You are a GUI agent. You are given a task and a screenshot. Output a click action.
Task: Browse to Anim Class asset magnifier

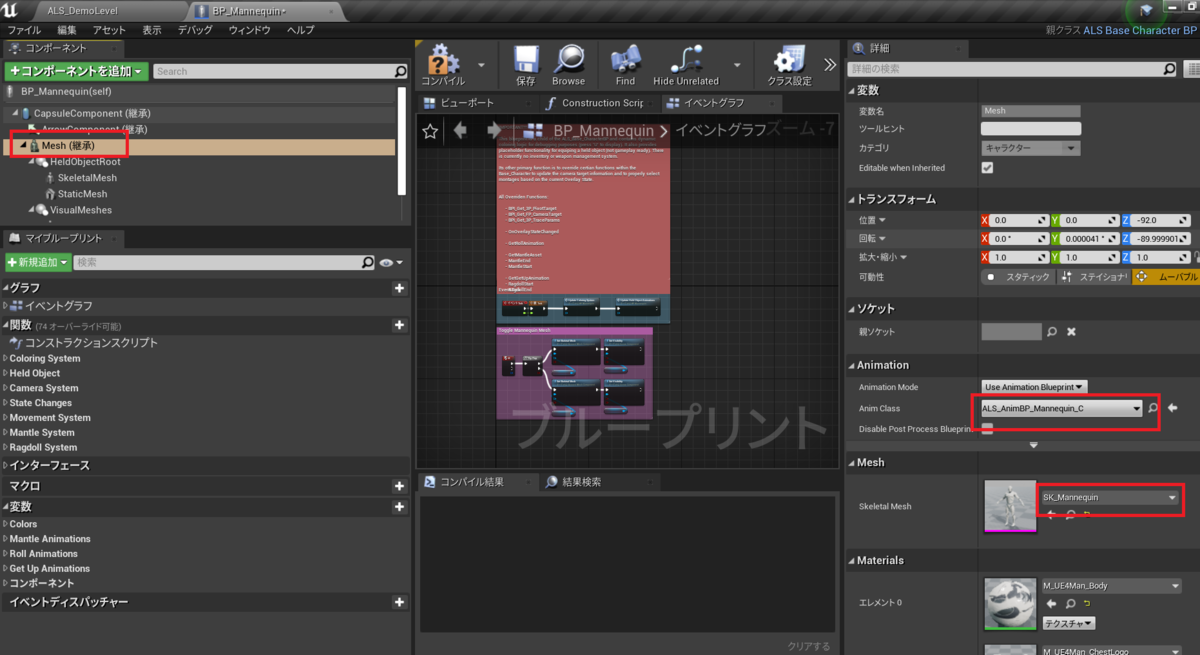coord(1152,408)
